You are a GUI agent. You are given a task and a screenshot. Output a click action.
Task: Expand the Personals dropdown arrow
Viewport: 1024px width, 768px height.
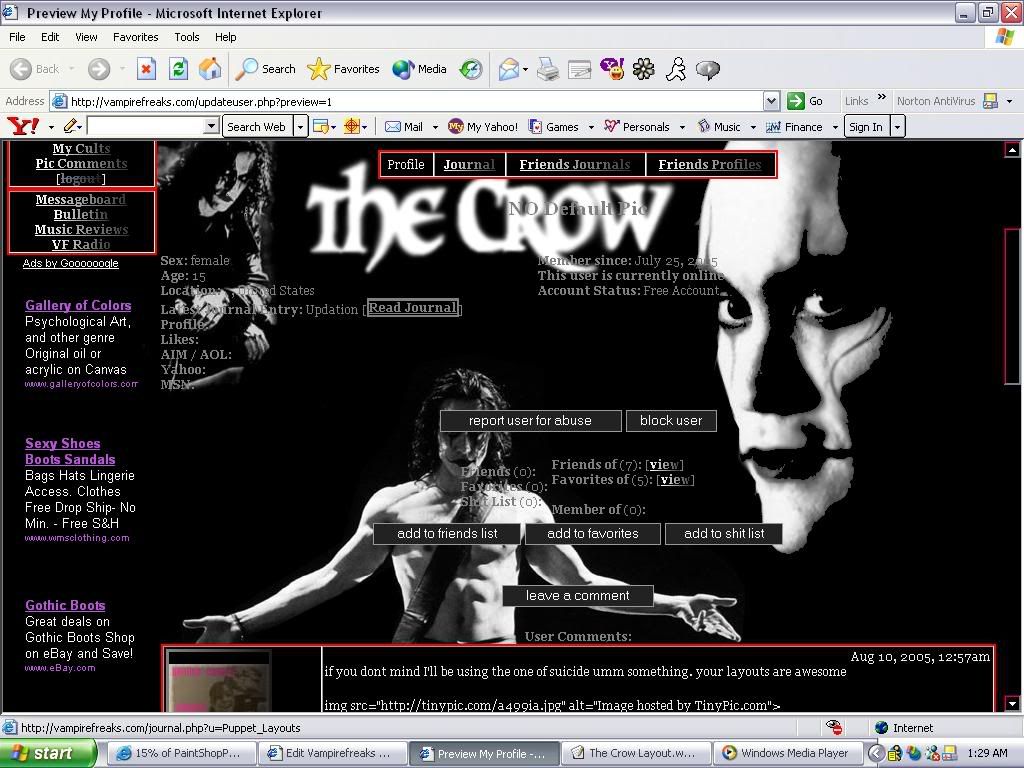click(682, 127)
